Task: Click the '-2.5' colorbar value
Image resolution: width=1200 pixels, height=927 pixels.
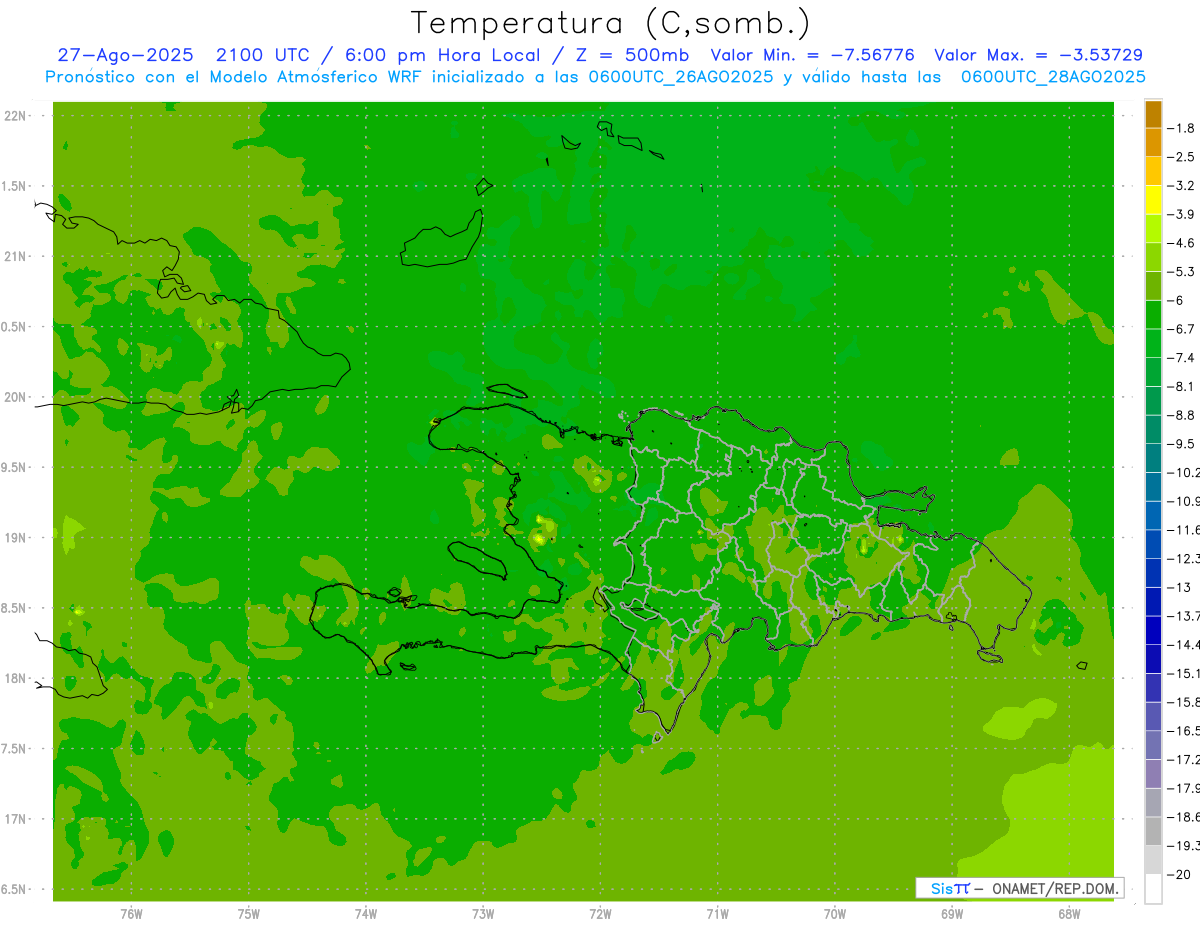Action: click(1181, 157)
